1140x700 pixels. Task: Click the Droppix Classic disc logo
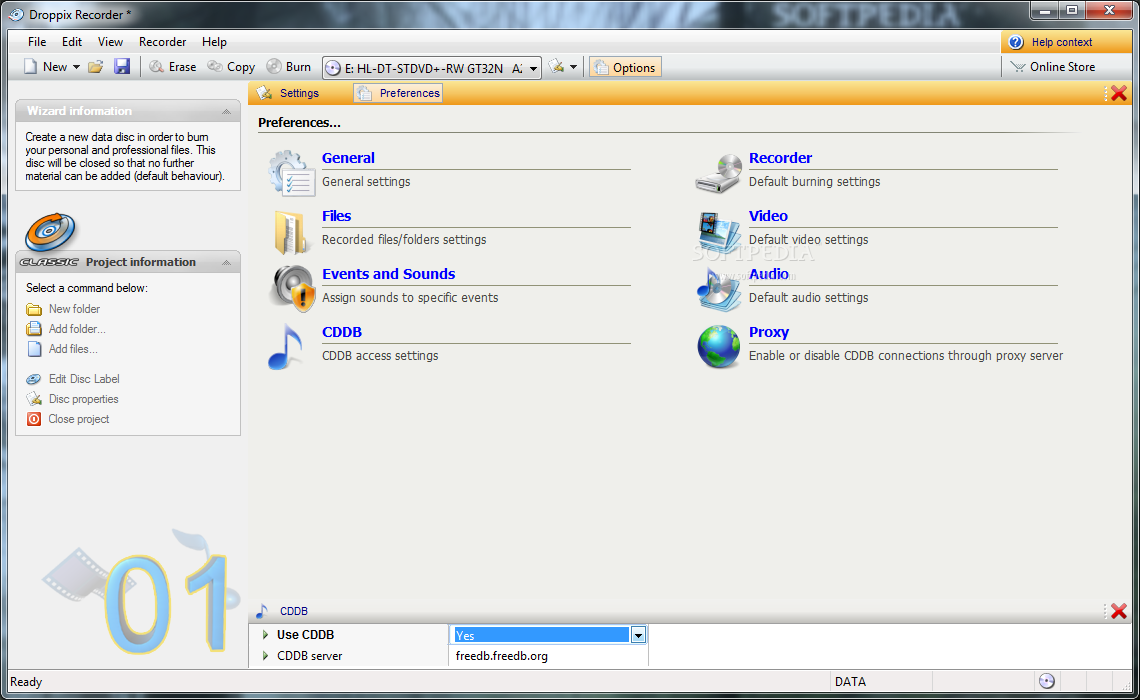50,232
